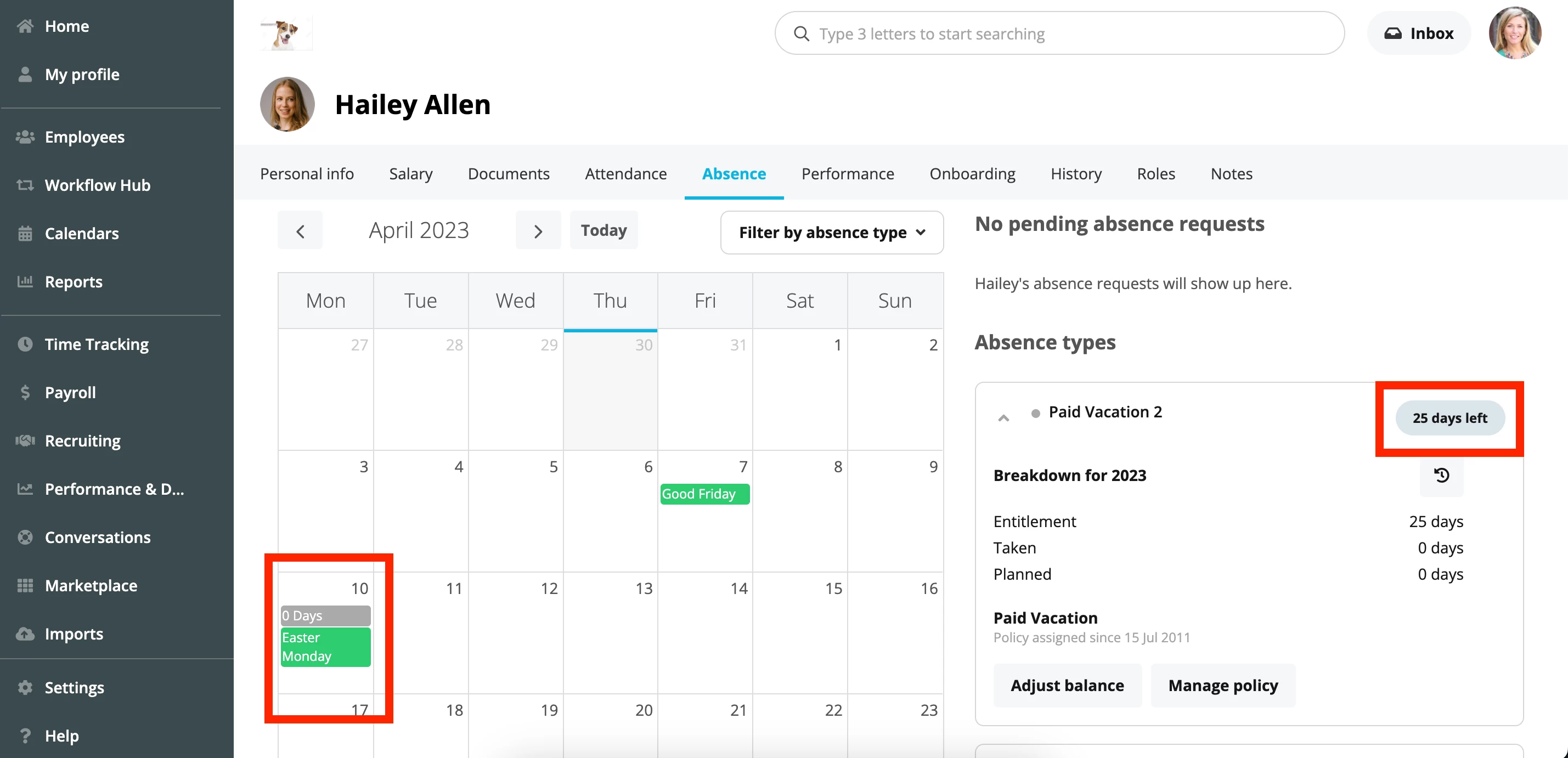Collapse the Paid Vacation 2 section
This screenshot has width=1568, height=758.
1004,418
